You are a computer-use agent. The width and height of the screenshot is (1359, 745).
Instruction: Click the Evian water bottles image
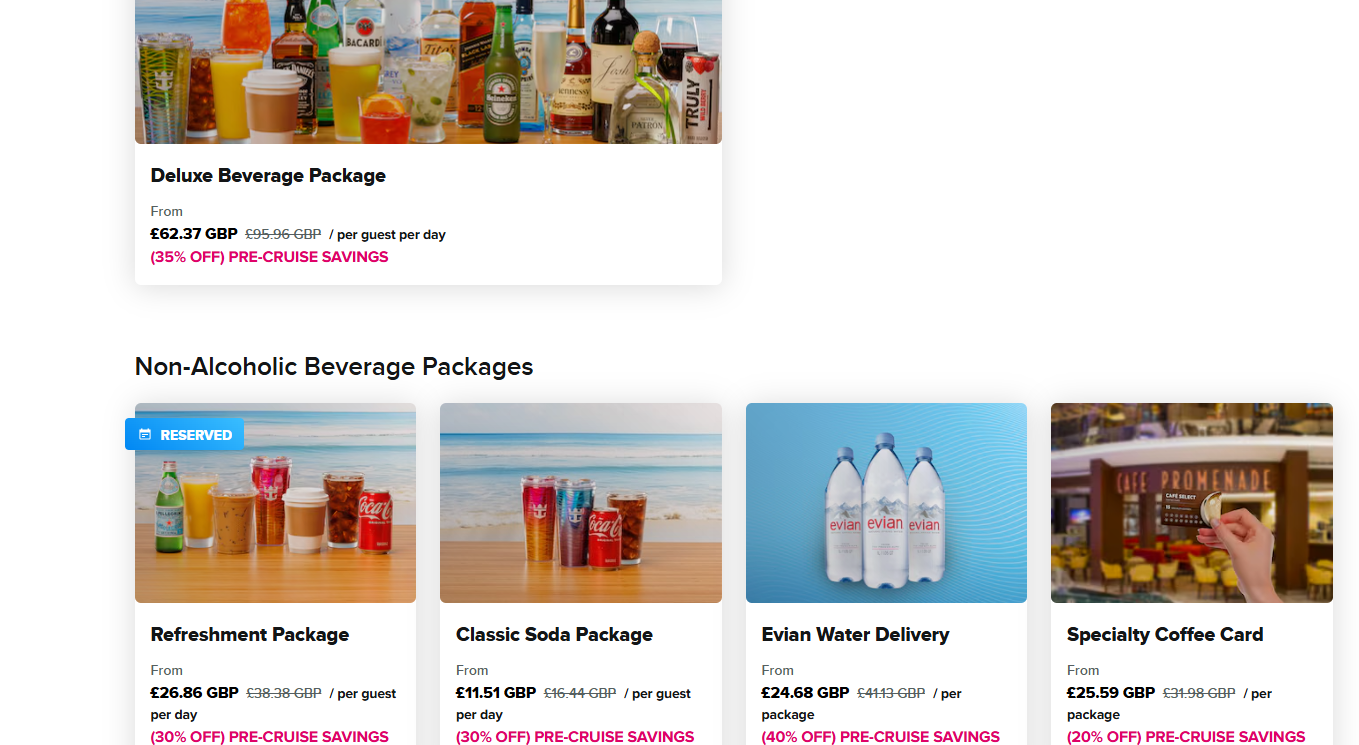coord(886,503)
